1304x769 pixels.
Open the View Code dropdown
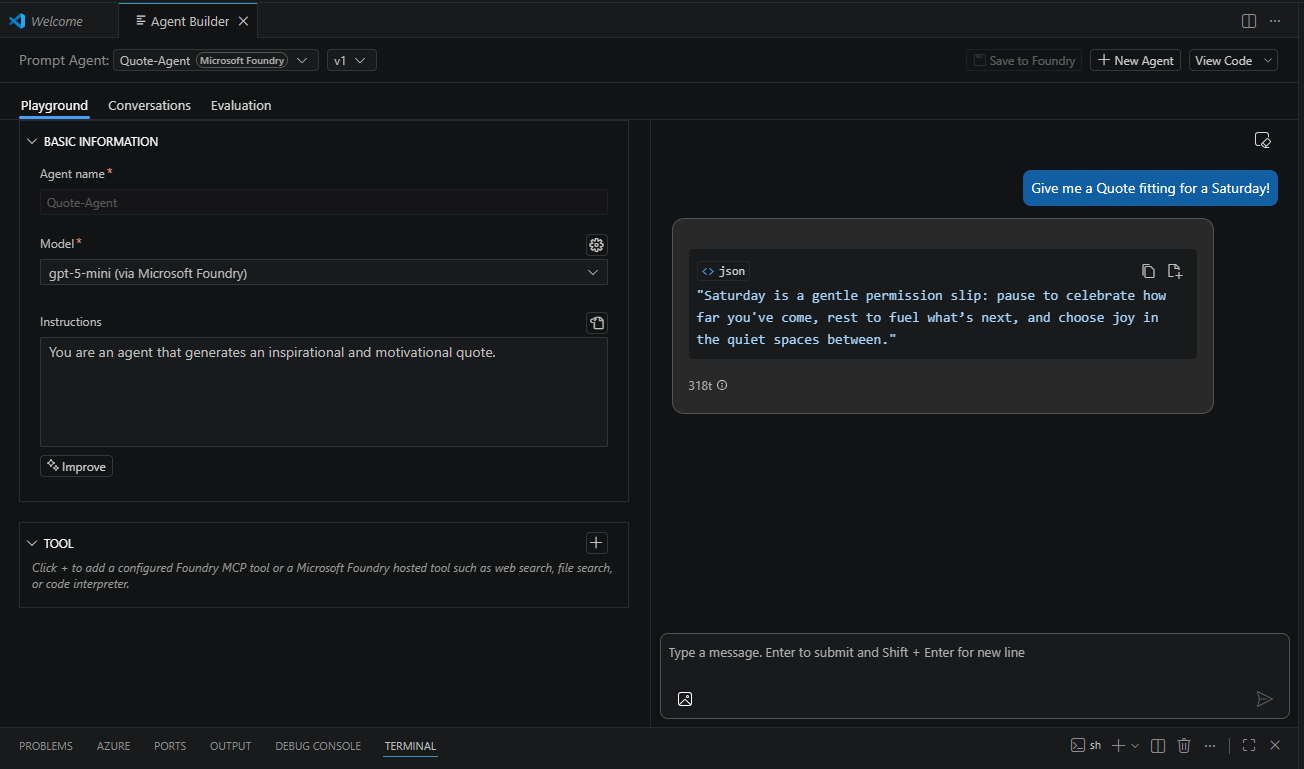tap(1233, 61)
